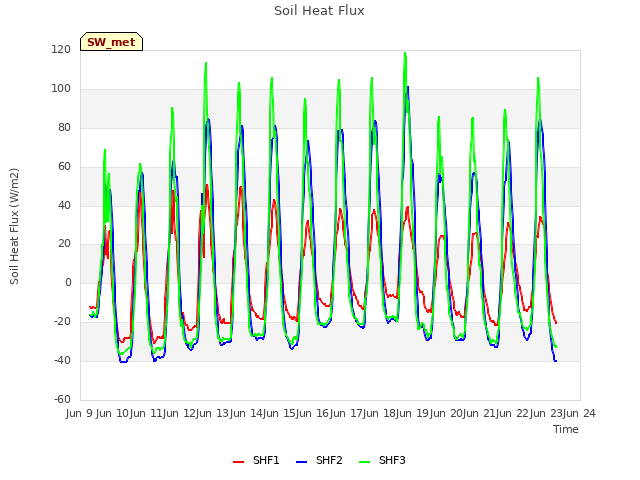Click the x-axis title Time
Viewport: 640px width, 480px height.
tap(565, 429)
